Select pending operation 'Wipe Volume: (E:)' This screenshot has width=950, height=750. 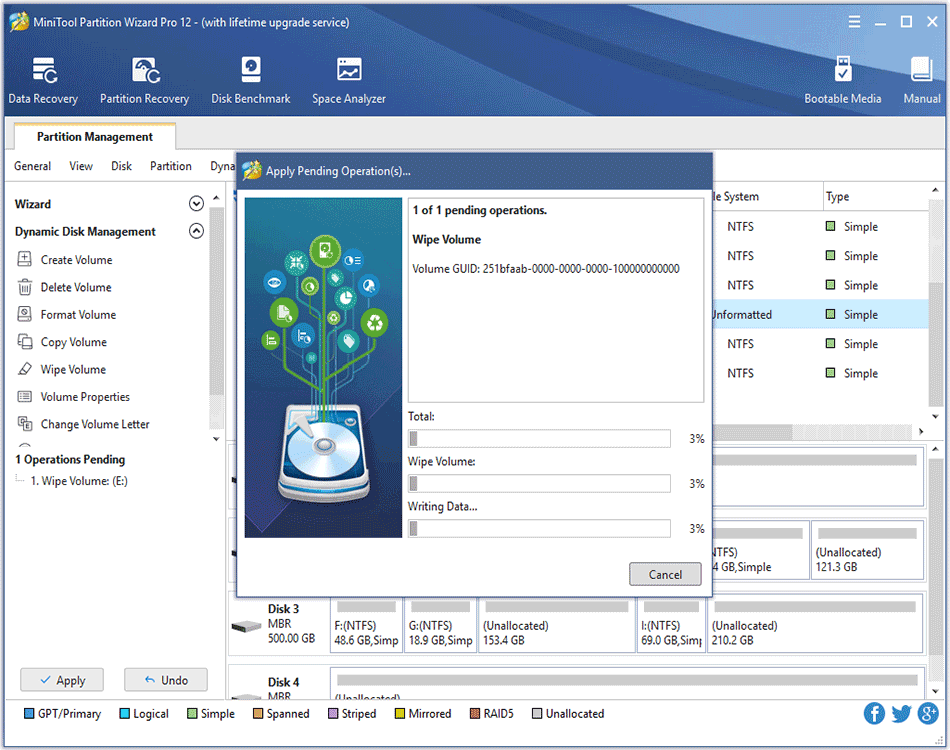pyautogui.click(x=79, y=481)
